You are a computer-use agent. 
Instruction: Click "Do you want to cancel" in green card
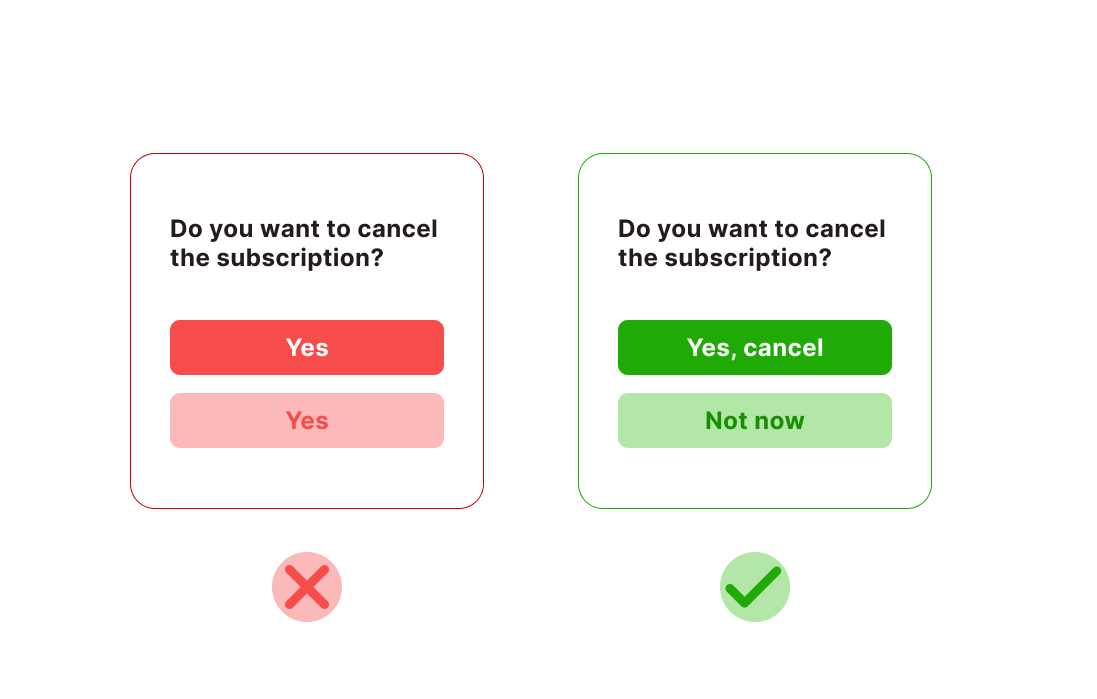pyautogui.click(x=752, y=229)
